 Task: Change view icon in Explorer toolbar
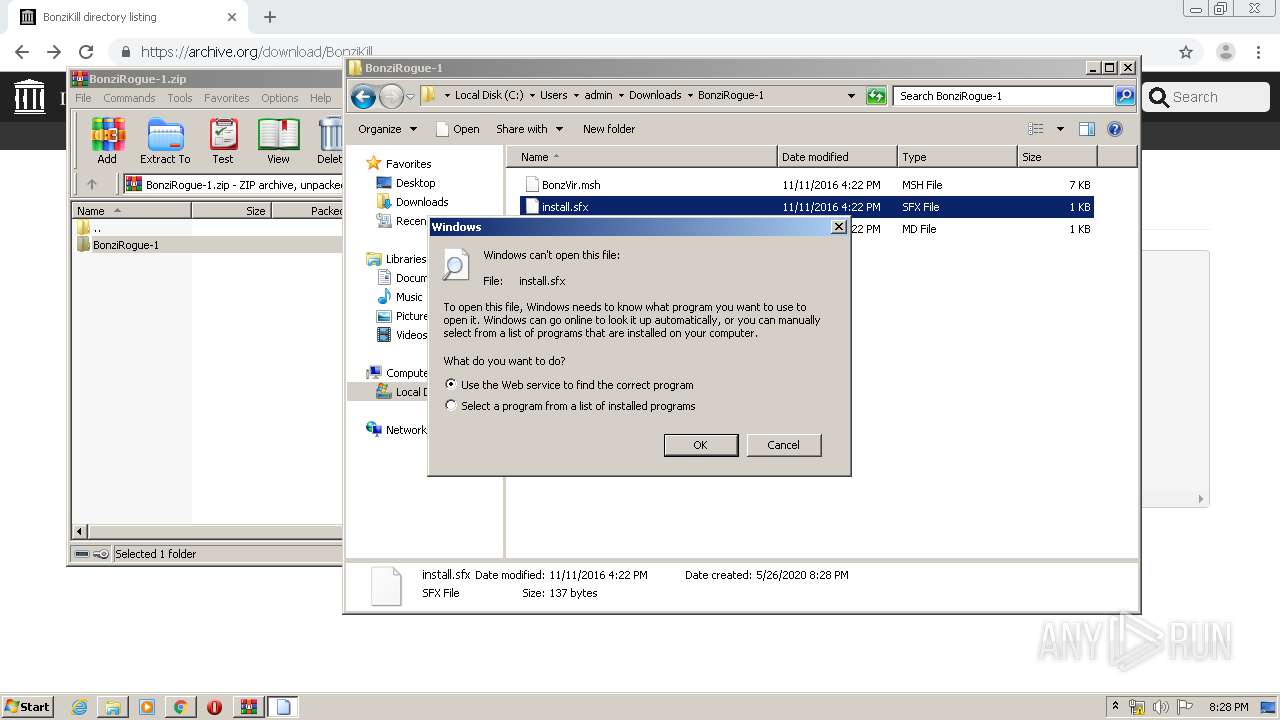point(1036,129)
